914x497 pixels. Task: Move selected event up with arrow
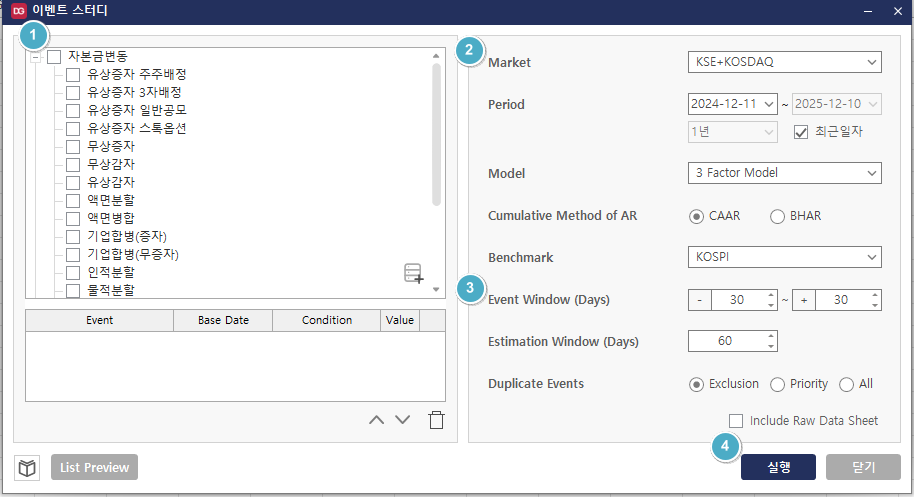coord(376,420)
